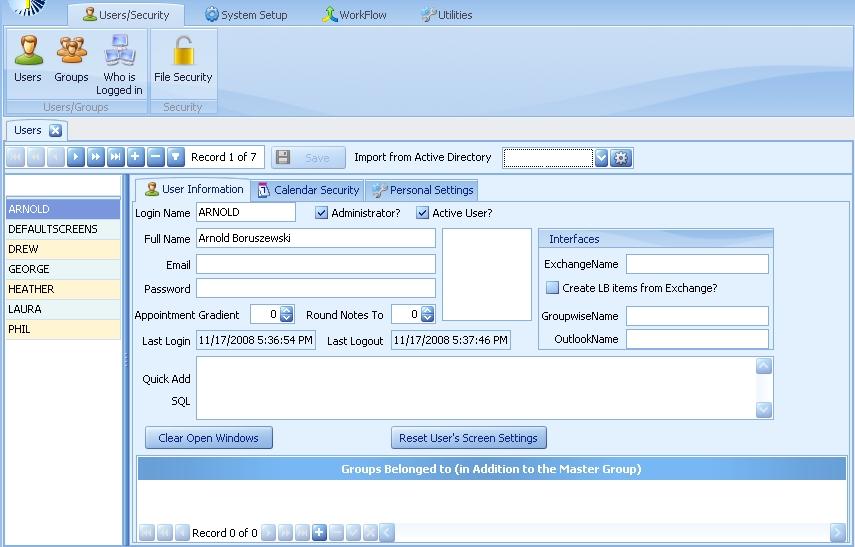
Task: Select ARNOLD in the user list
Action: point(63,209)
